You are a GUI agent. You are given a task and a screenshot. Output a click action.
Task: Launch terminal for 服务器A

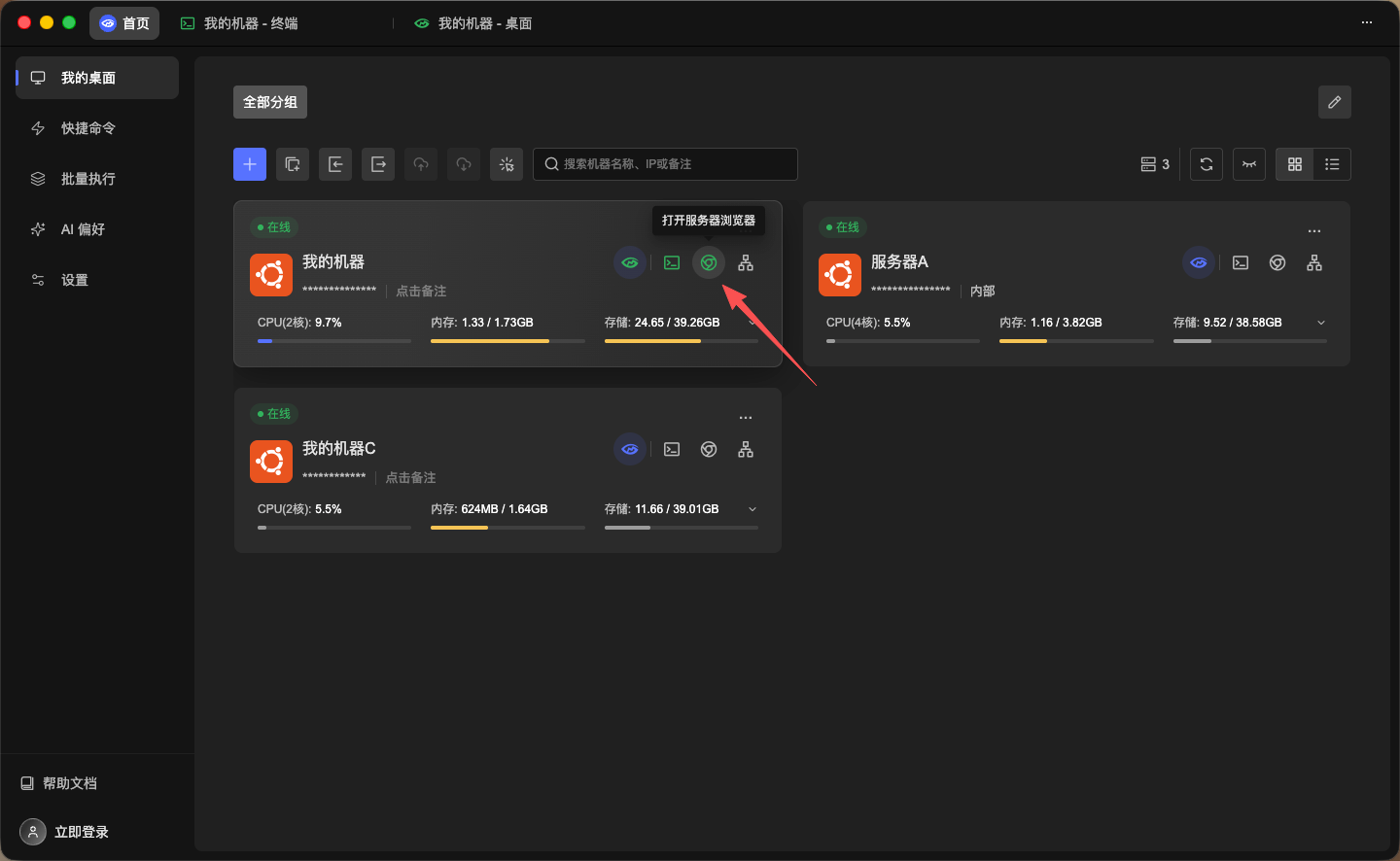(x=1241, y=262)
